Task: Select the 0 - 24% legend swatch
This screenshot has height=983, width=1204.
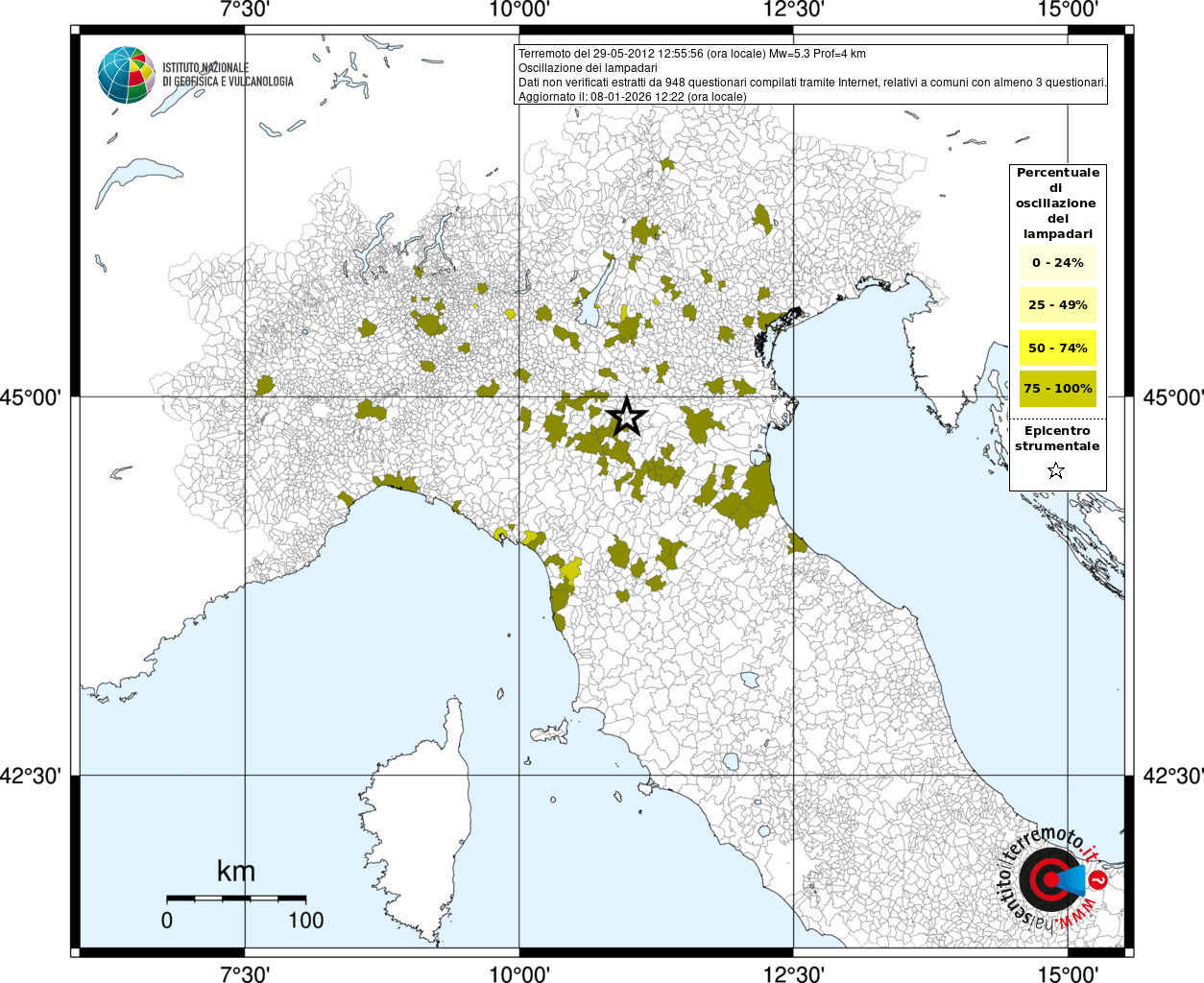Action: point(1057,262)
